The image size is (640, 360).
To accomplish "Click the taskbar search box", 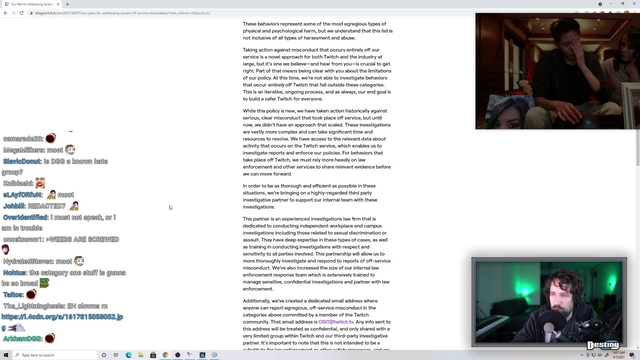I will pos(55,355).
